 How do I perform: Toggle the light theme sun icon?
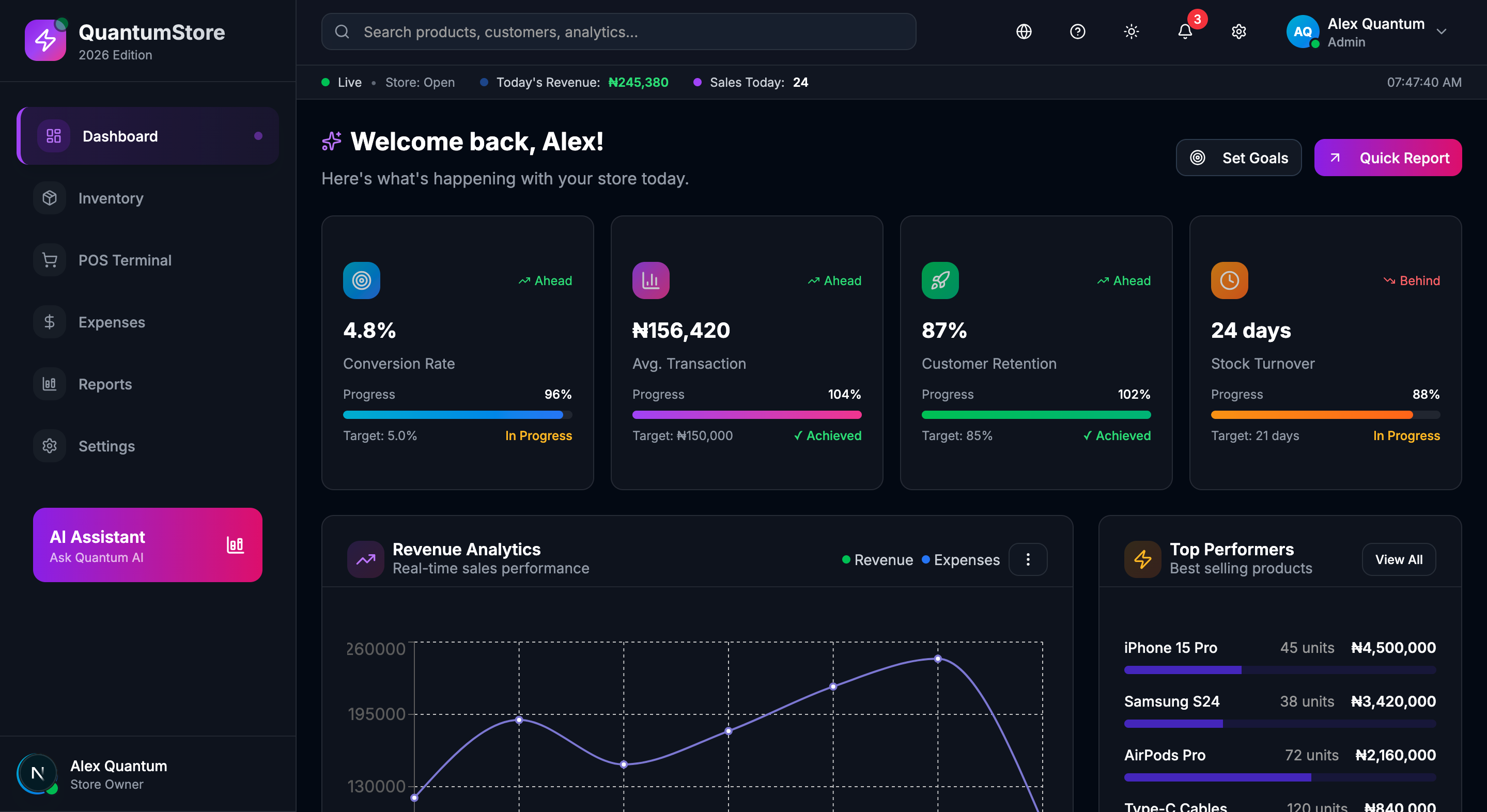1131,32
